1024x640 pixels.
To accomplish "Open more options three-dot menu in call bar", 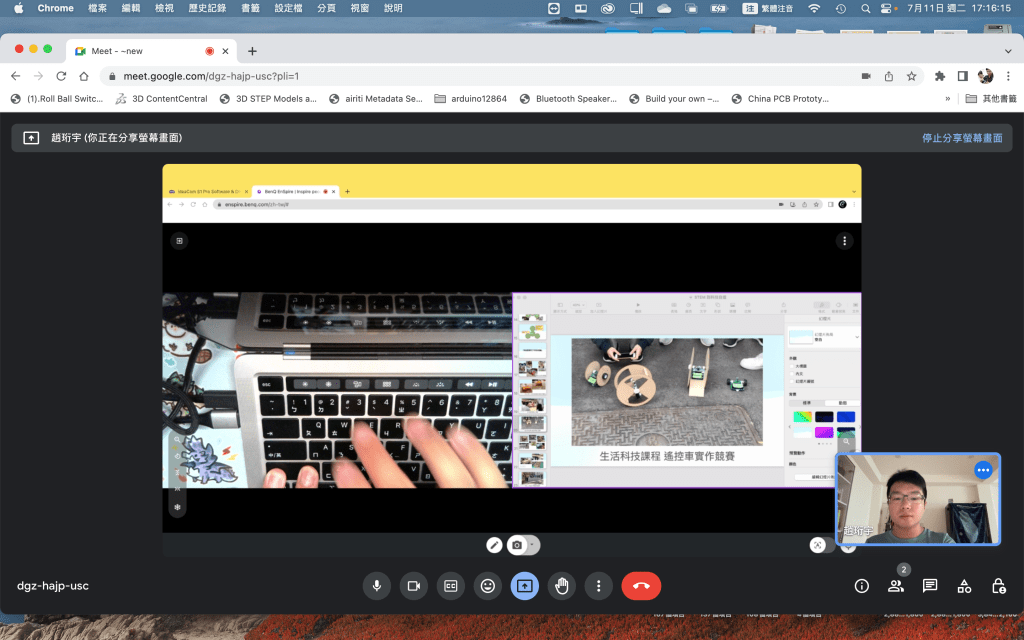I will coord(598,586).
